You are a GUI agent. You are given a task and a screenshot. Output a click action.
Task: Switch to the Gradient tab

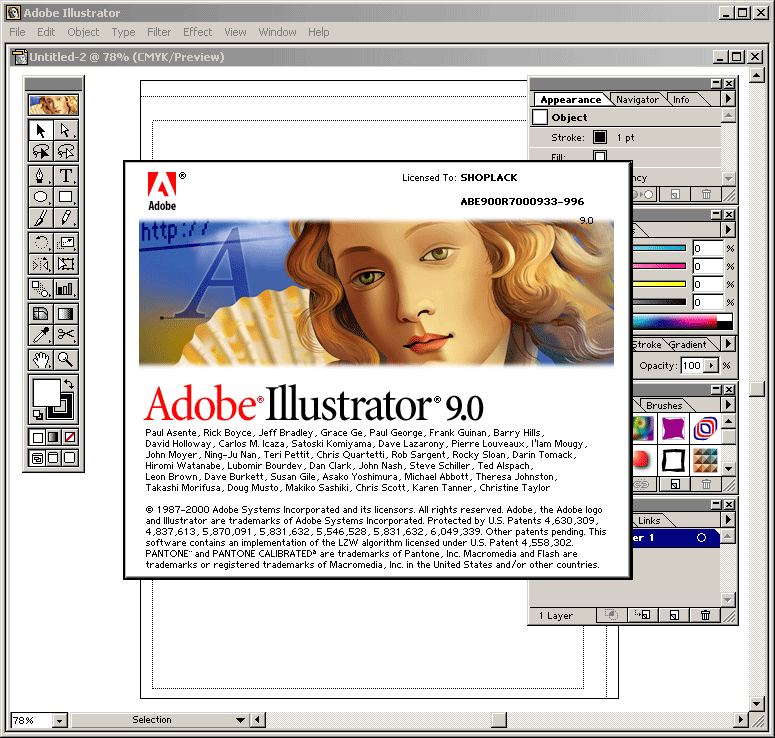point(689,345)
